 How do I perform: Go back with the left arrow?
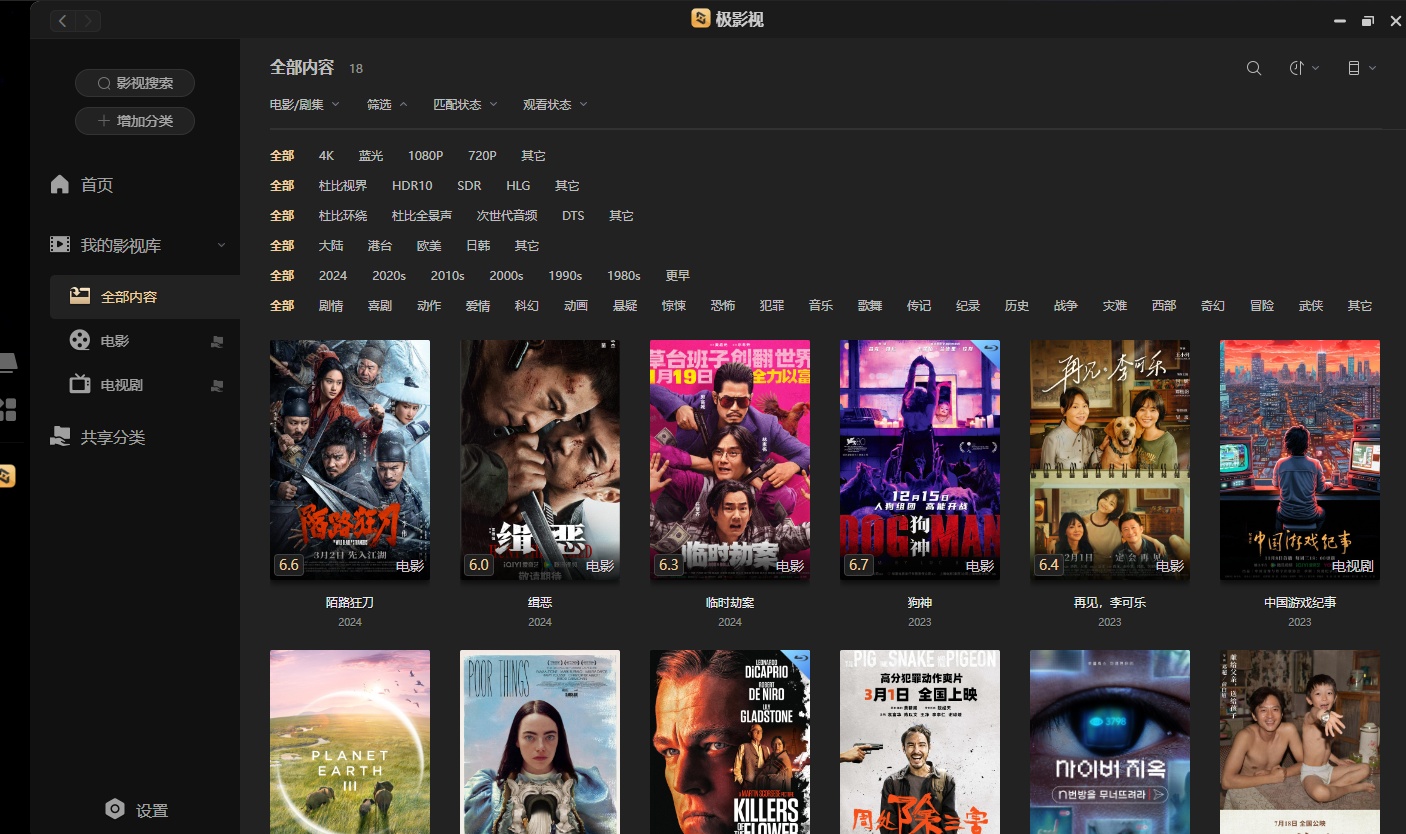[x=63, y=20]
